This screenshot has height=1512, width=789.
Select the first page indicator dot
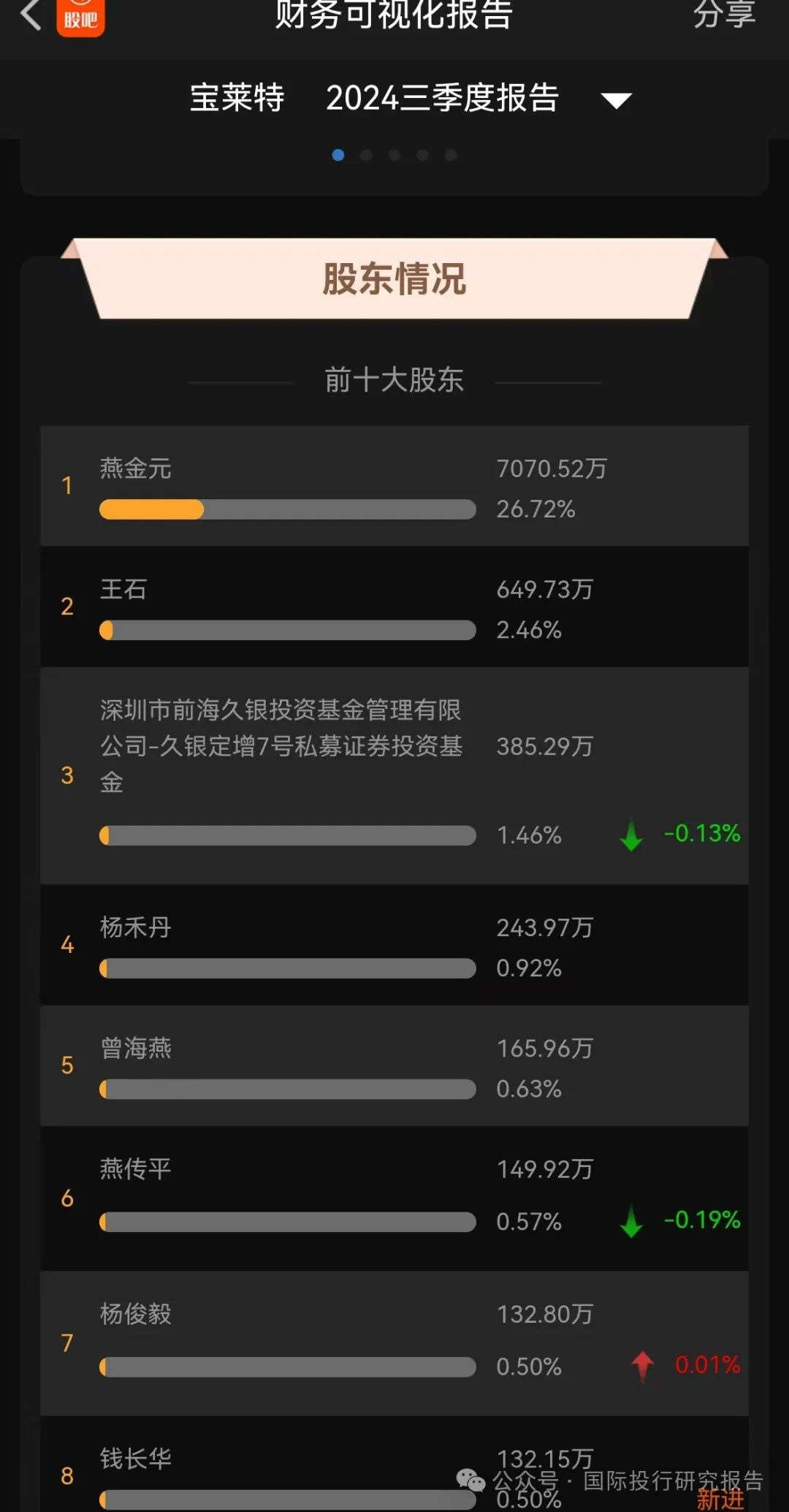tap(338, 155)
